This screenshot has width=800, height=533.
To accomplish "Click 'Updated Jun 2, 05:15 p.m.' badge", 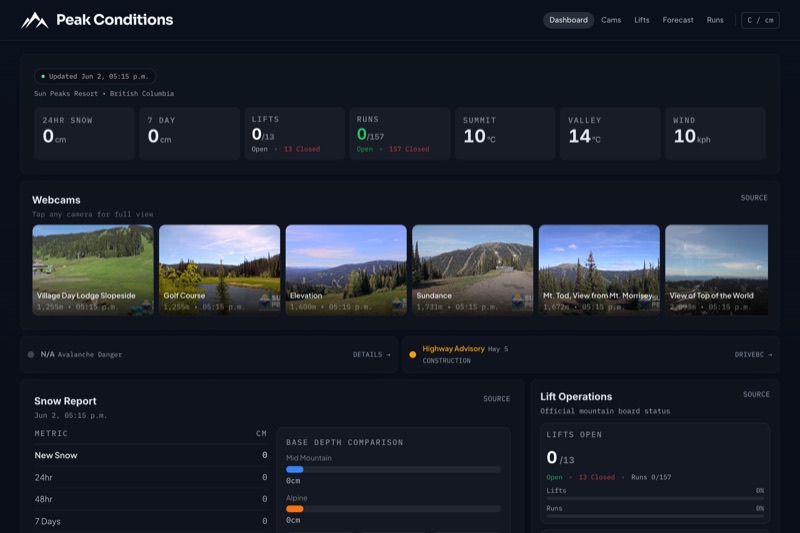I will [x=95, y=77].
